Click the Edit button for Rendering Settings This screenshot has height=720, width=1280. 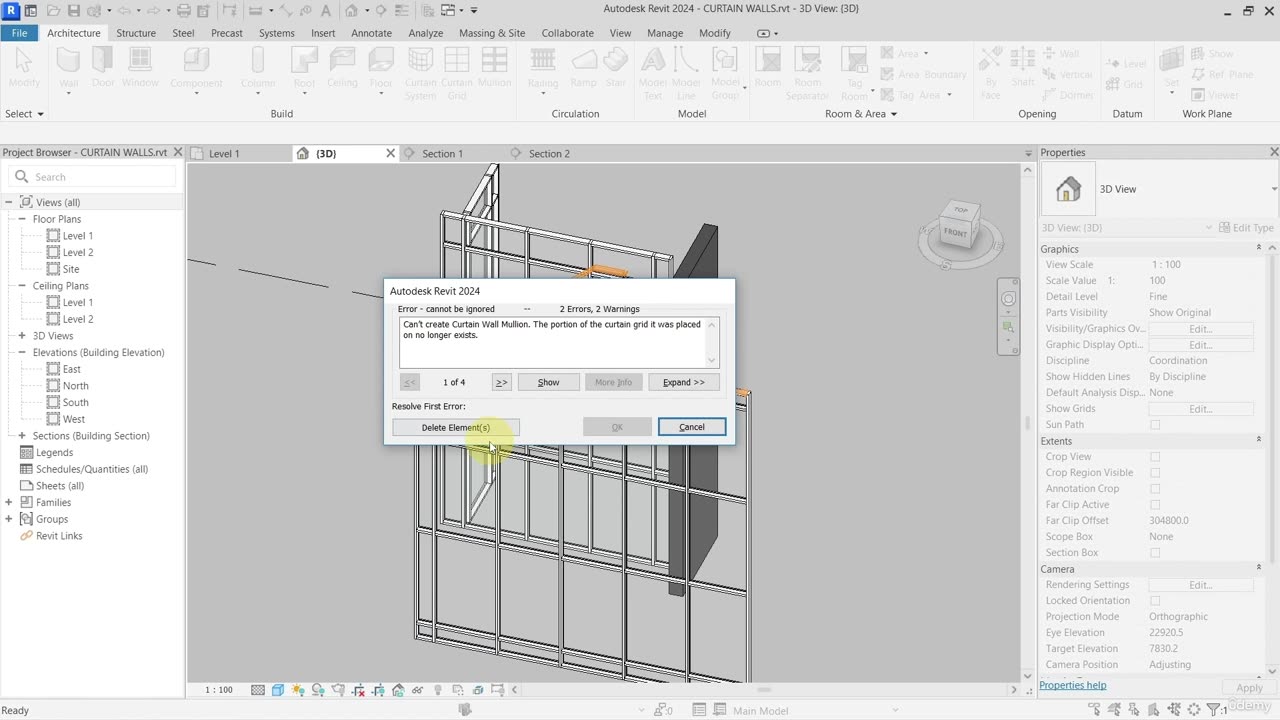pyautogui.click(x=1200, y=585)
